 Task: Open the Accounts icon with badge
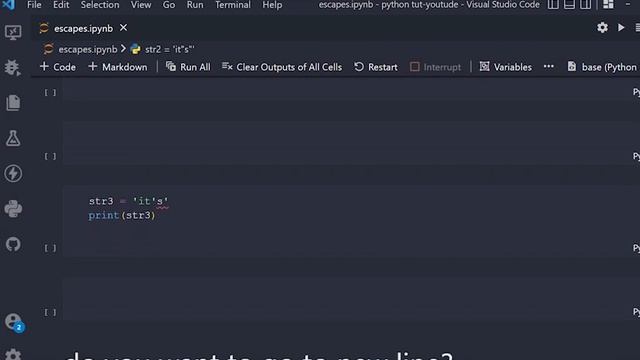[x=14, y=322]
